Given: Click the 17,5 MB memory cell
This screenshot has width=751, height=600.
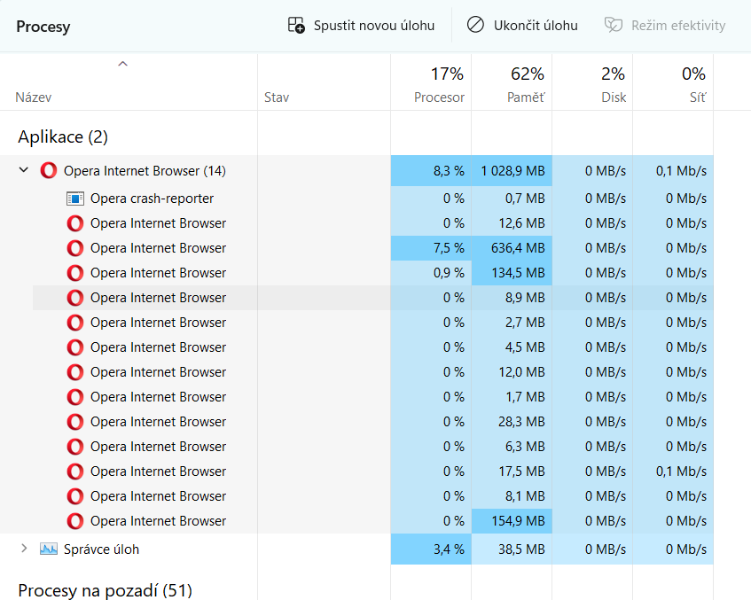Looking at the screenshot, I should click(512, 472).
